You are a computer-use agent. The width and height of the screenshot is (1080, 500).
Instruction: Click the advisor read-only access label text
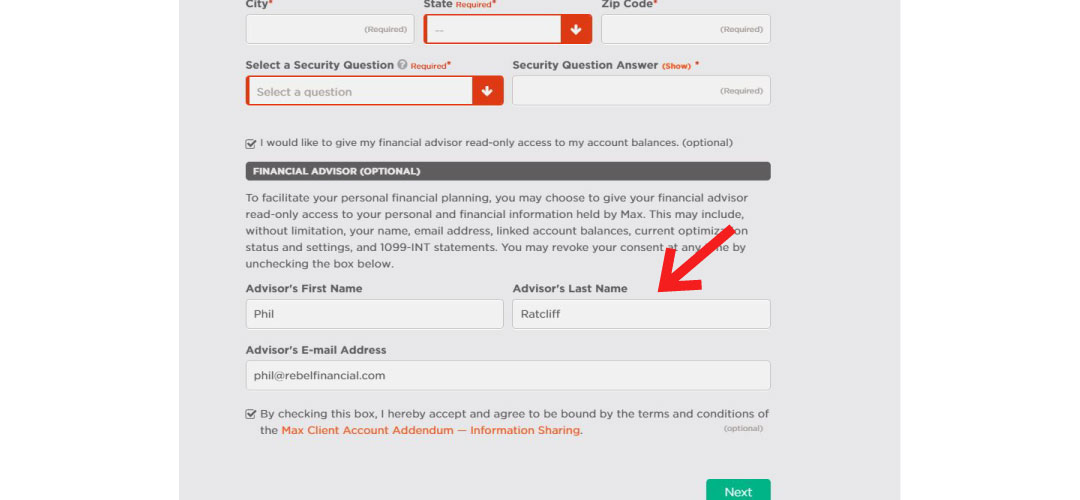tap(496, 143)
